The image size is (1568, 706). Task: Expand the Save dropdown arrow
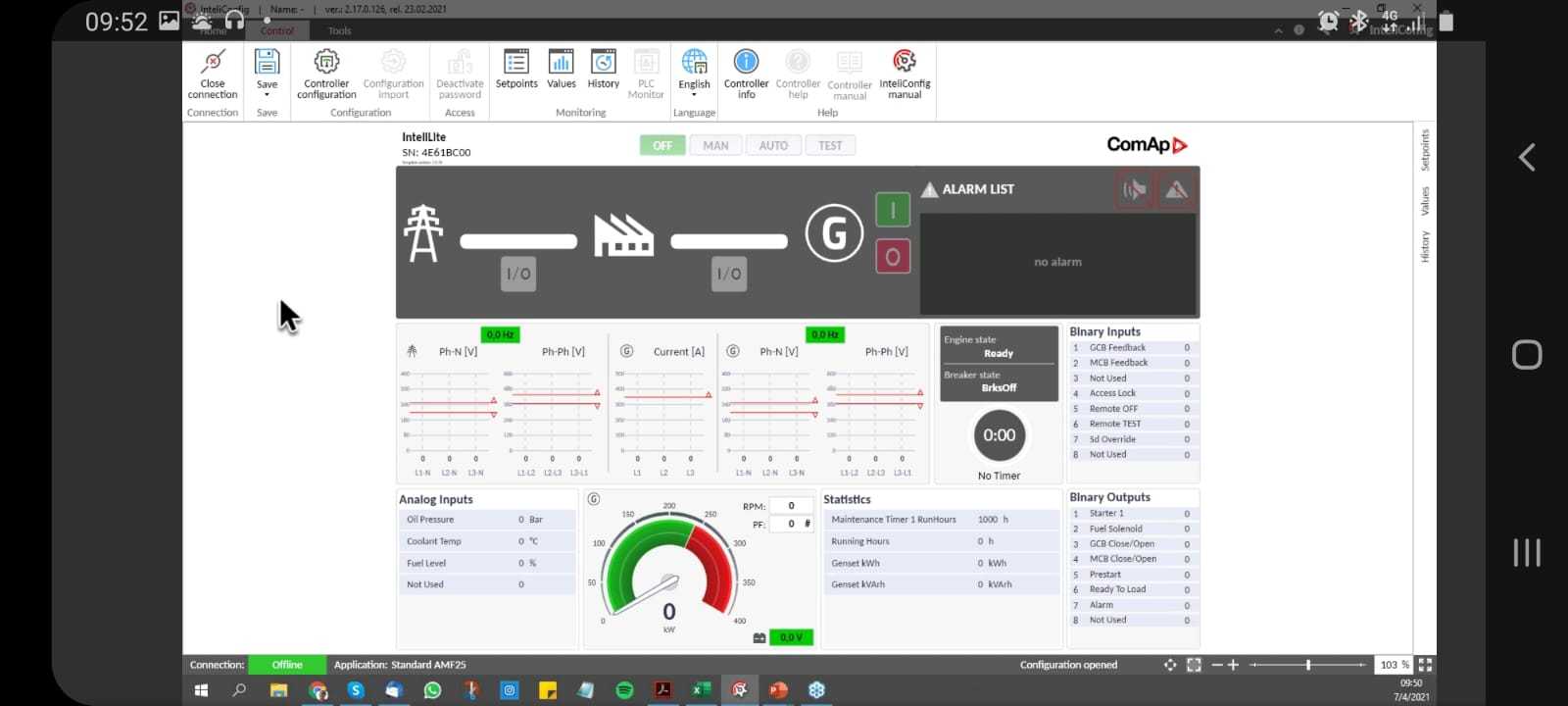pos(267,95)
